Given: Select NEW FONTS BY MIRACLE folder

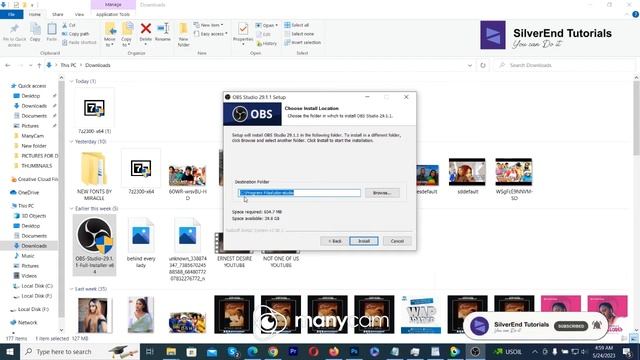Looking at the screenshot, I should click(x=94, y=176).
